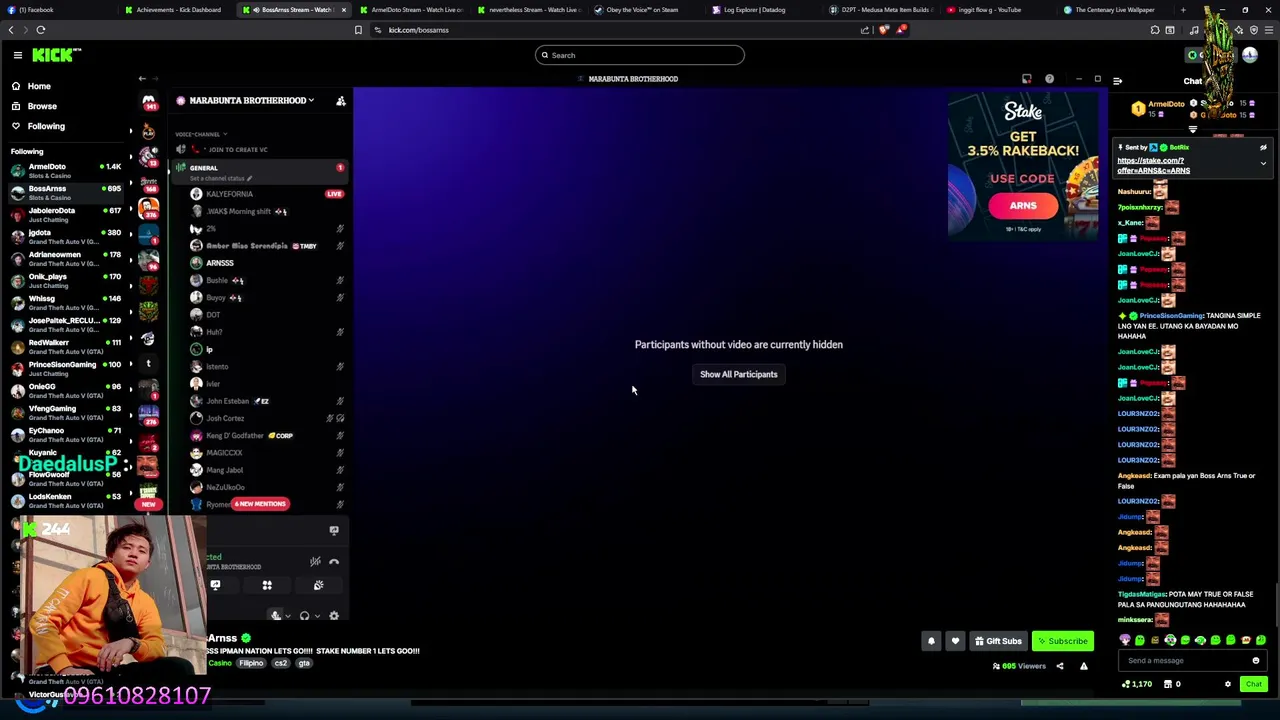This screenshot has width=1280, height=720.
Task: Open the user profile avatar menu
Action: click(x=1250, y=55)
